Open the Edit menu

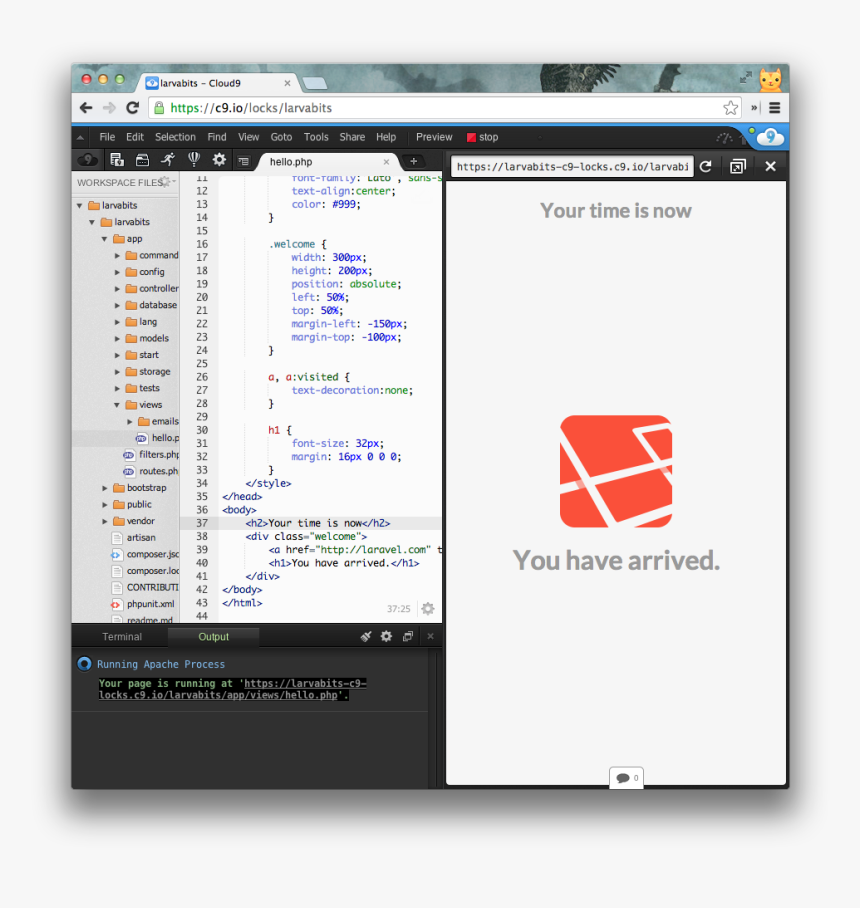click(x=134, y=137)
